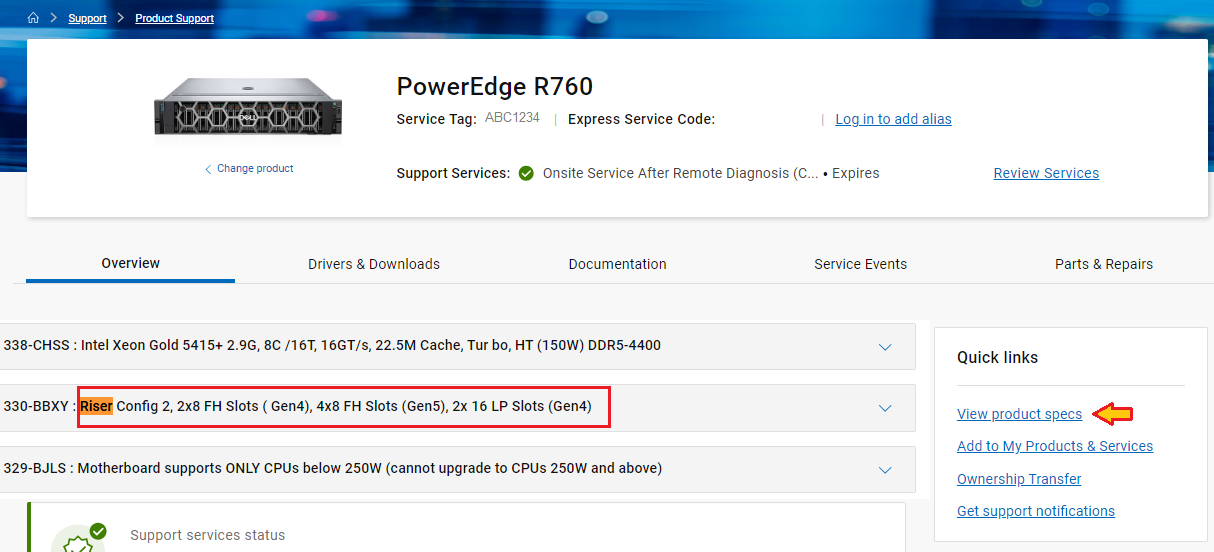
Task: Click the home icon in breadcrumb
Action: tap(33, 18)
